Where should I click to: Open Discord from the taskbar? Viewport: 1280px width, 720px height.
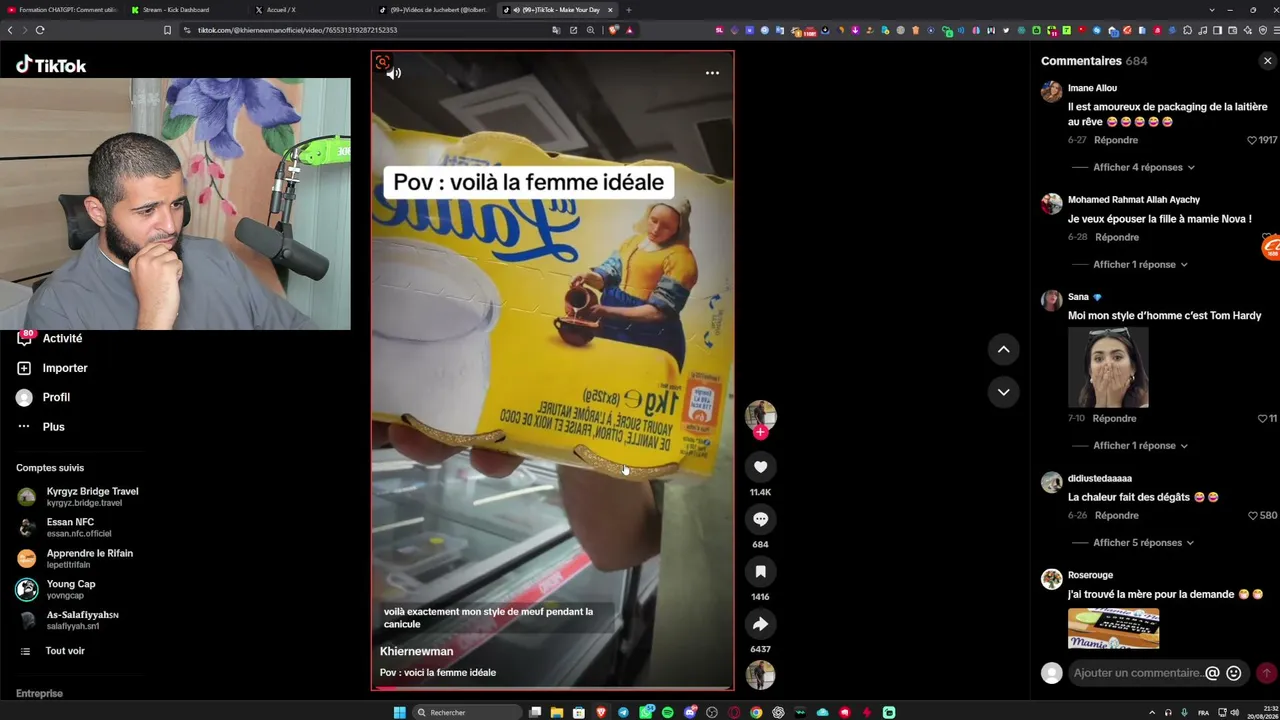pos(690,712)
